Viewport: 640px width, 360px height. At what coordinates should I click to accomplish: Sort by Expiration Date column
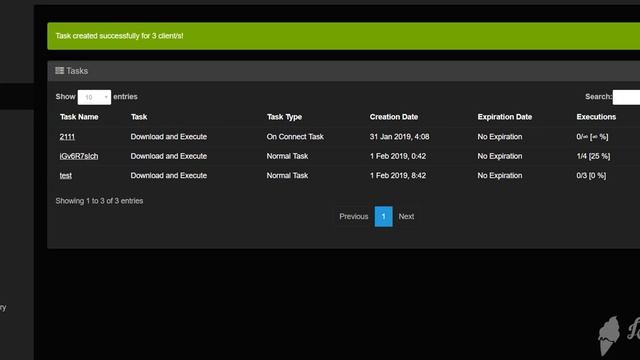point(504,117)
